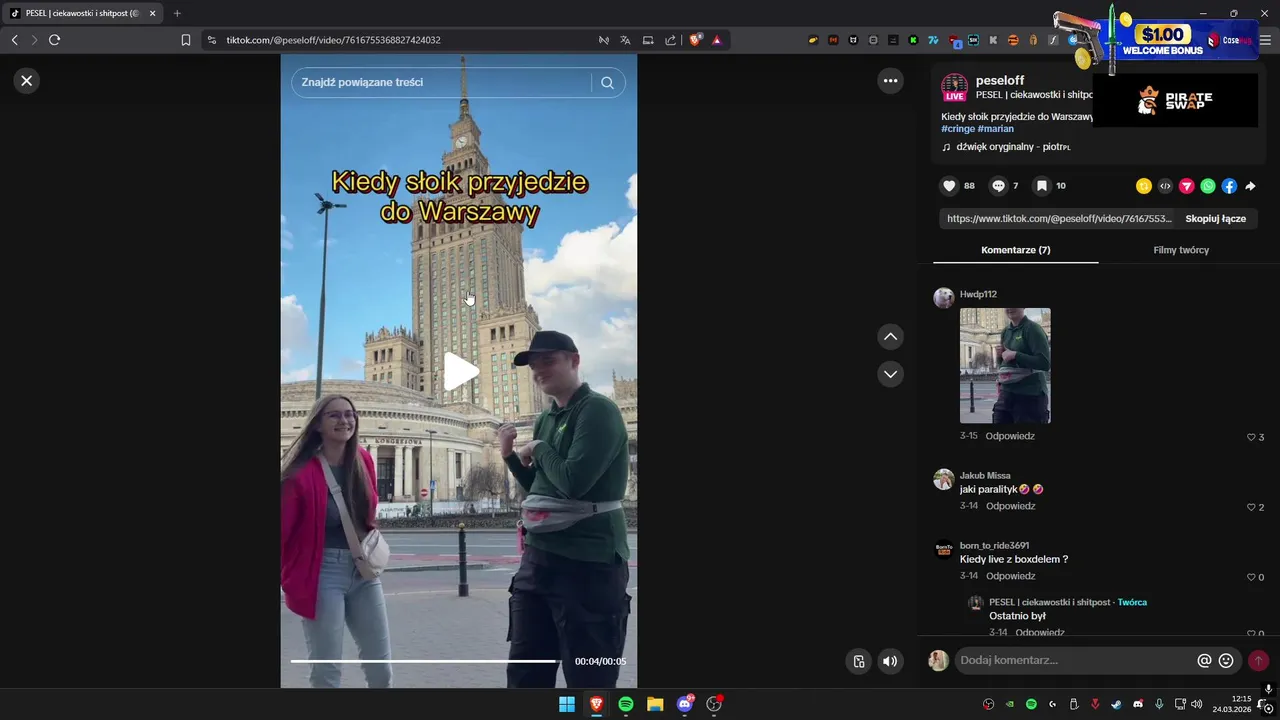
Task: Open the Pirate Swap ad banner
Action: pos(1175,100)
